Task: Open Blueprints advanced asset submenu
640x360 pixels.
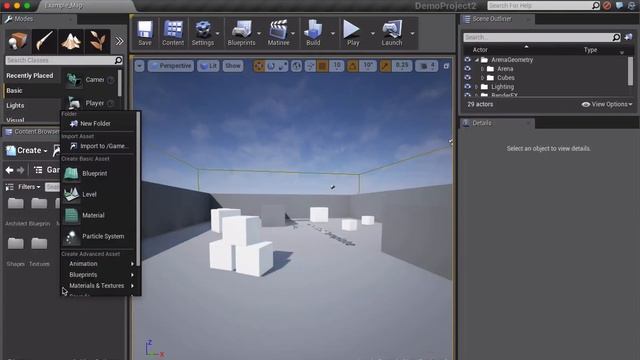Action: point(98,275)
